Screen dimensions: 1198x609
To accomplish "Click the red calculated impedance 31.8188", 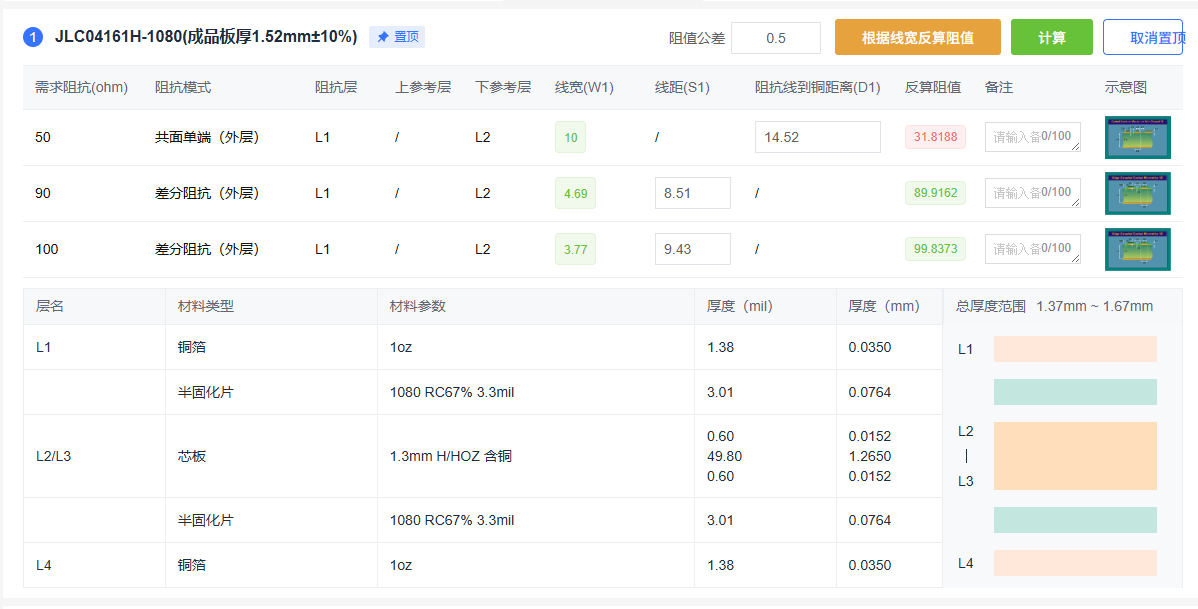I will point(935,137).
